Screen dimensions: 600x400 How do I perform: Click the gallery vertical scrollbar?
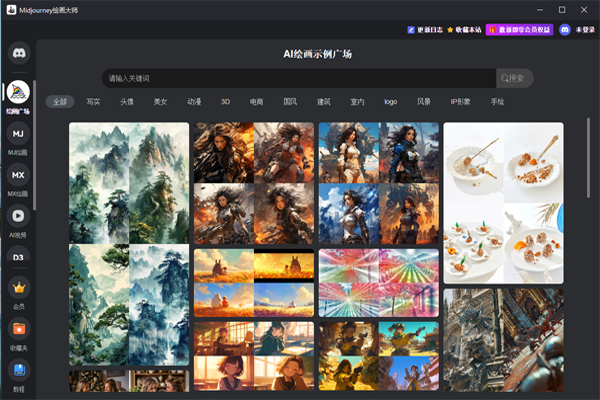point(588,158)
